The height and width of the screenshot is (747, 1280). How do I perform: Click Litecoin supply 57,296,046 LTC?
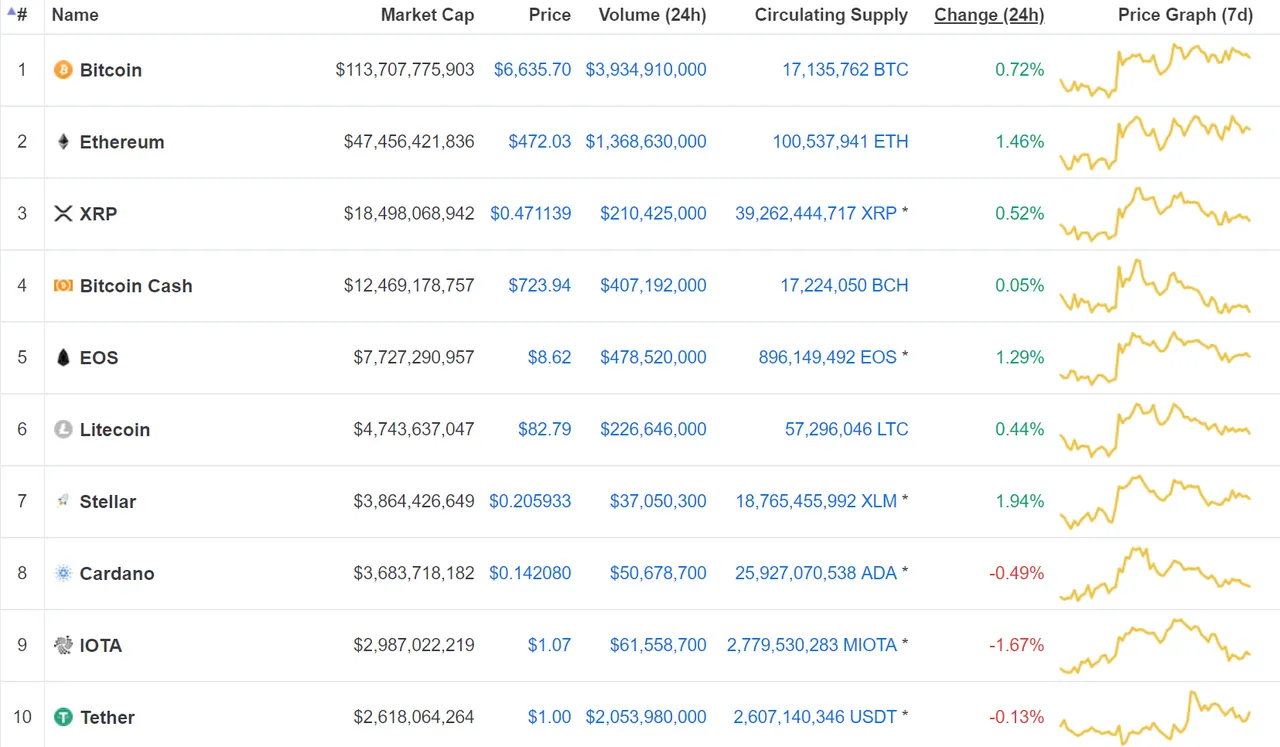[x=847, y=430]
